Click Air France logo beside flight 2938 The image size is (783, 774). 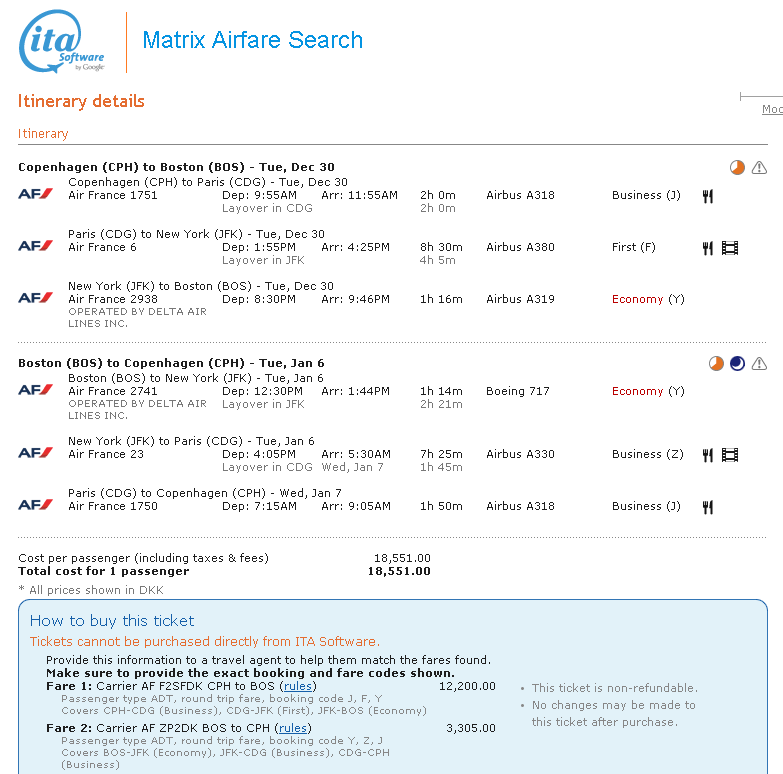pos(35,298)
